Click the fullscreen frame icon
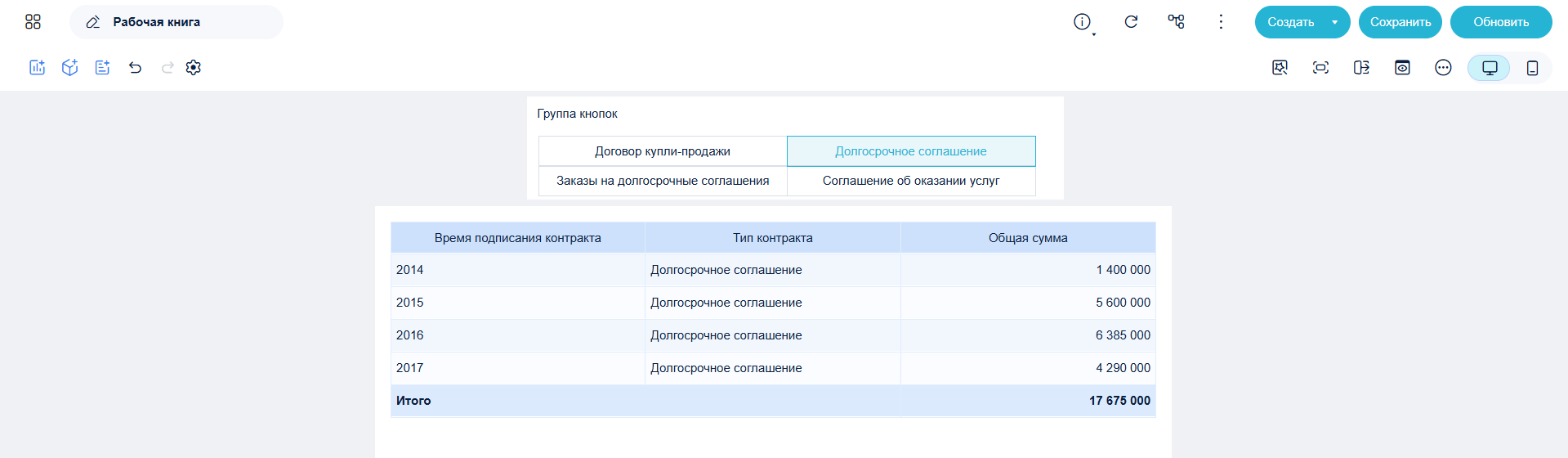Image resolution: width=1568 pixels, height=458 pixels. (1320, 68)
